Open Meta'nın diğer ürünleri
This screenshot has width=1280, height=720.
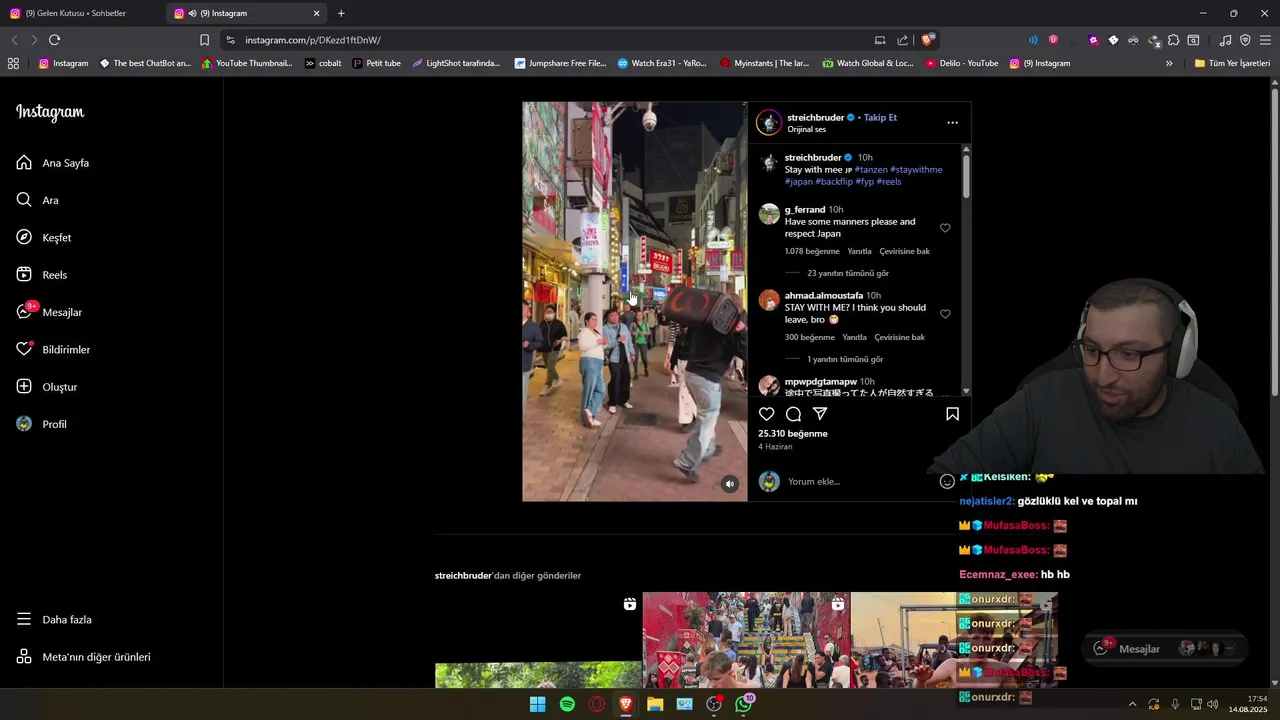[83, 657]
